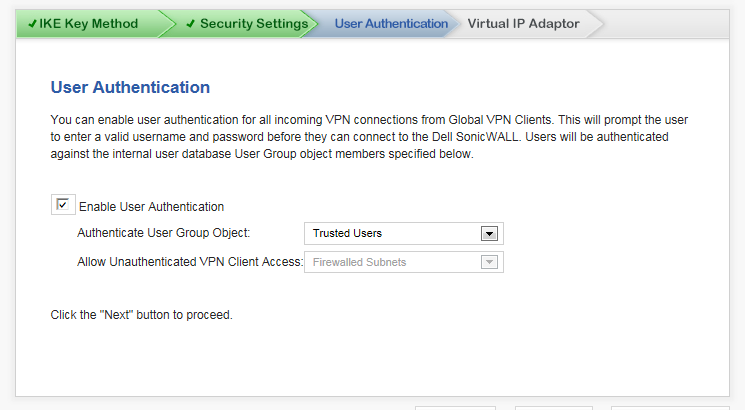Click the 'Enable User Authentication' label text

(151, 207)
